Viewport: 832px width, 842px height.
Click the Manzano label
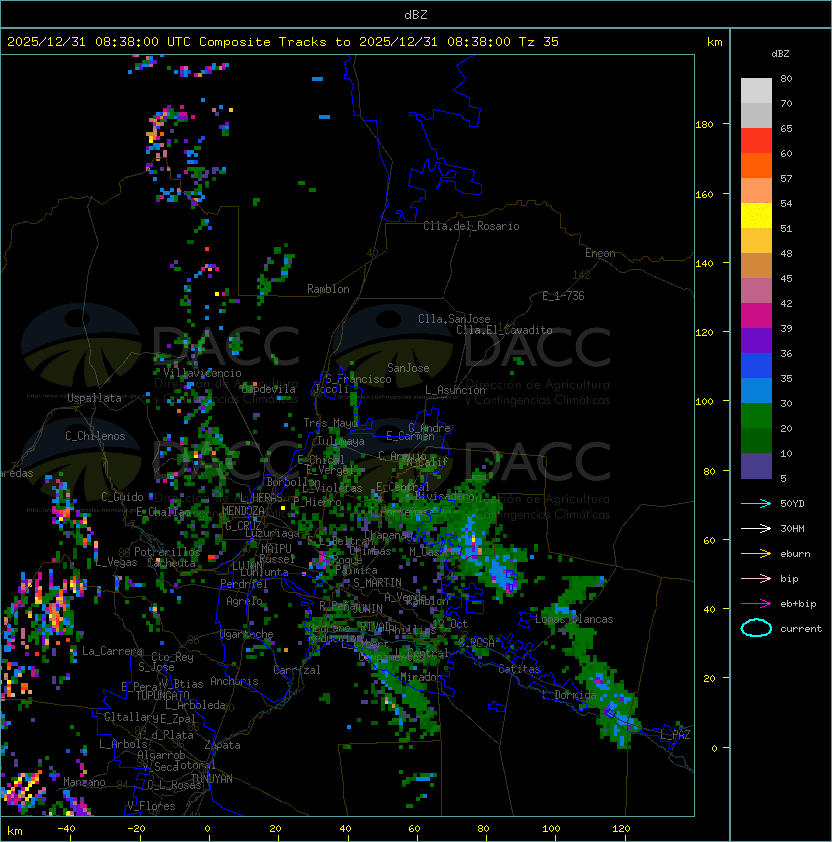(84, 782)
